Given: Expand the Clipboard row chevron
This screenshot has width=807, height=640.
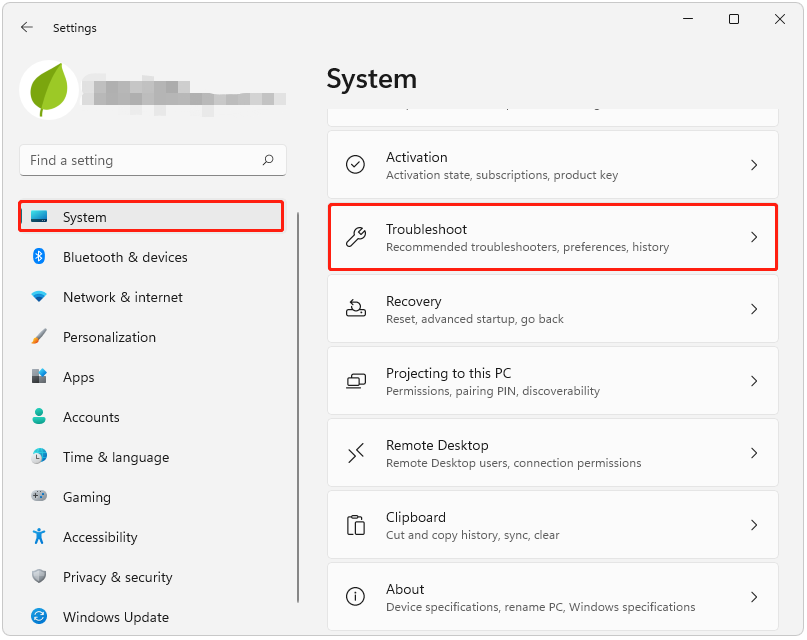Looking at the screenshot, I should point(754,525).
